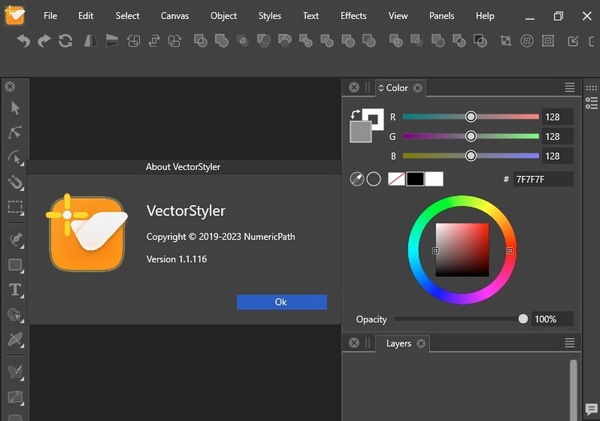Open the Styles menu
This screenshot has width=600, height=421.
(x=269, y=16)
